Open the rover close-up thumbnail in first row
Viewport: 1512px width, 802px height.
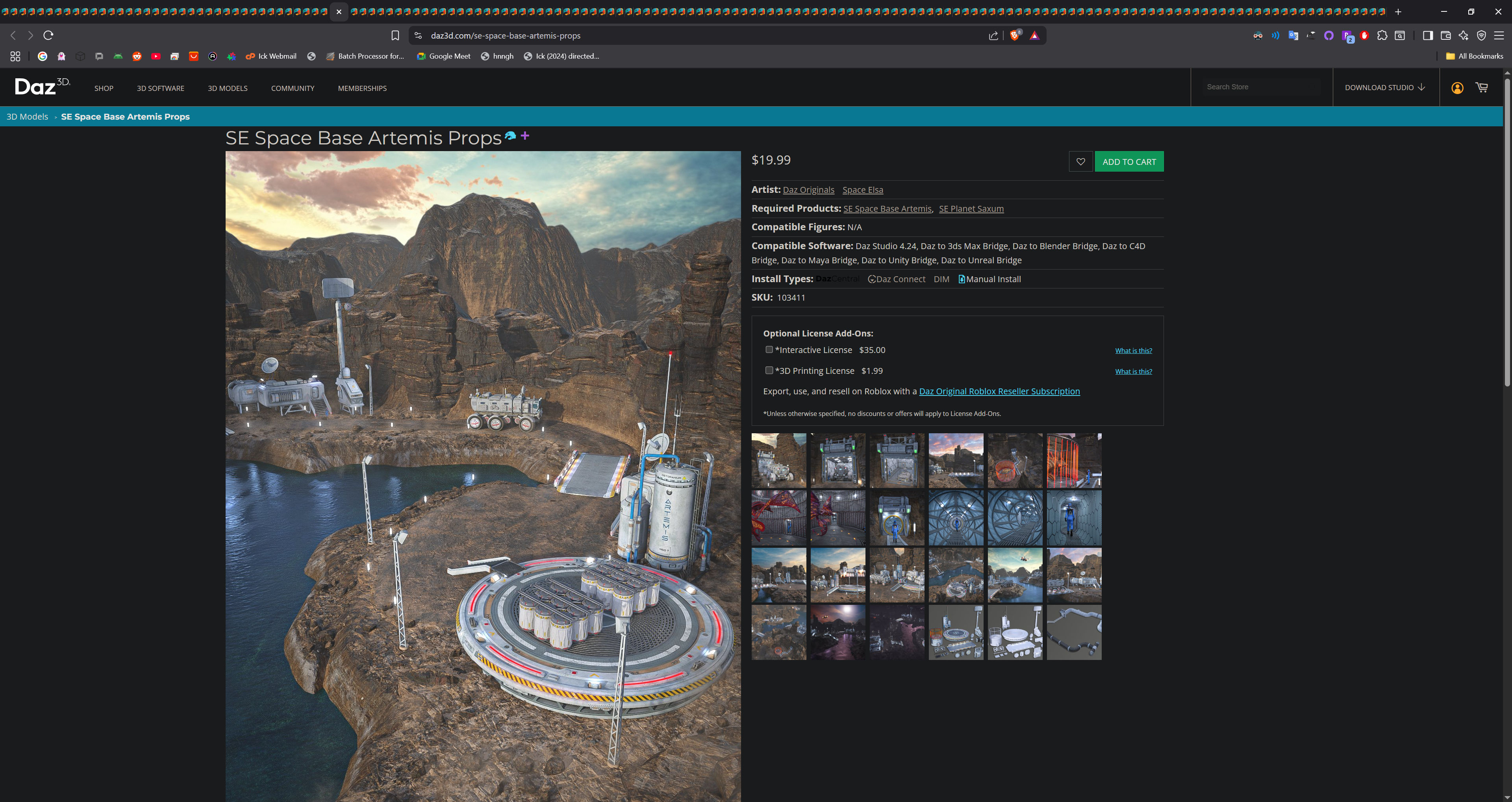(779, 460)
